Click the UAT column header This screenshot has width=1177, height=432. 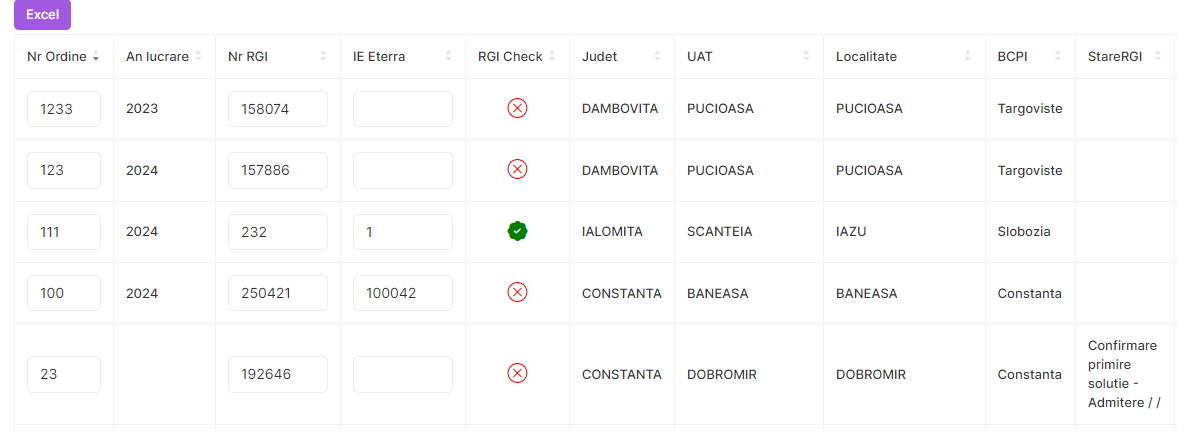click(699, 57)
